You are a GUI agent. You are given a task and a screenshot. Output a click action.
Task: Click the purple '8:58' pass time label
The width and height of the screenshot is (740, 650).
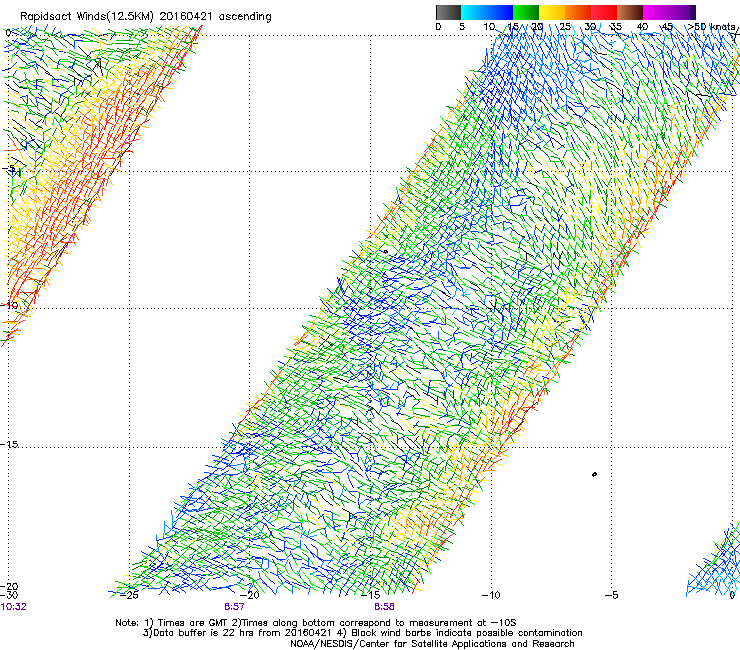(x=384, y=607)
